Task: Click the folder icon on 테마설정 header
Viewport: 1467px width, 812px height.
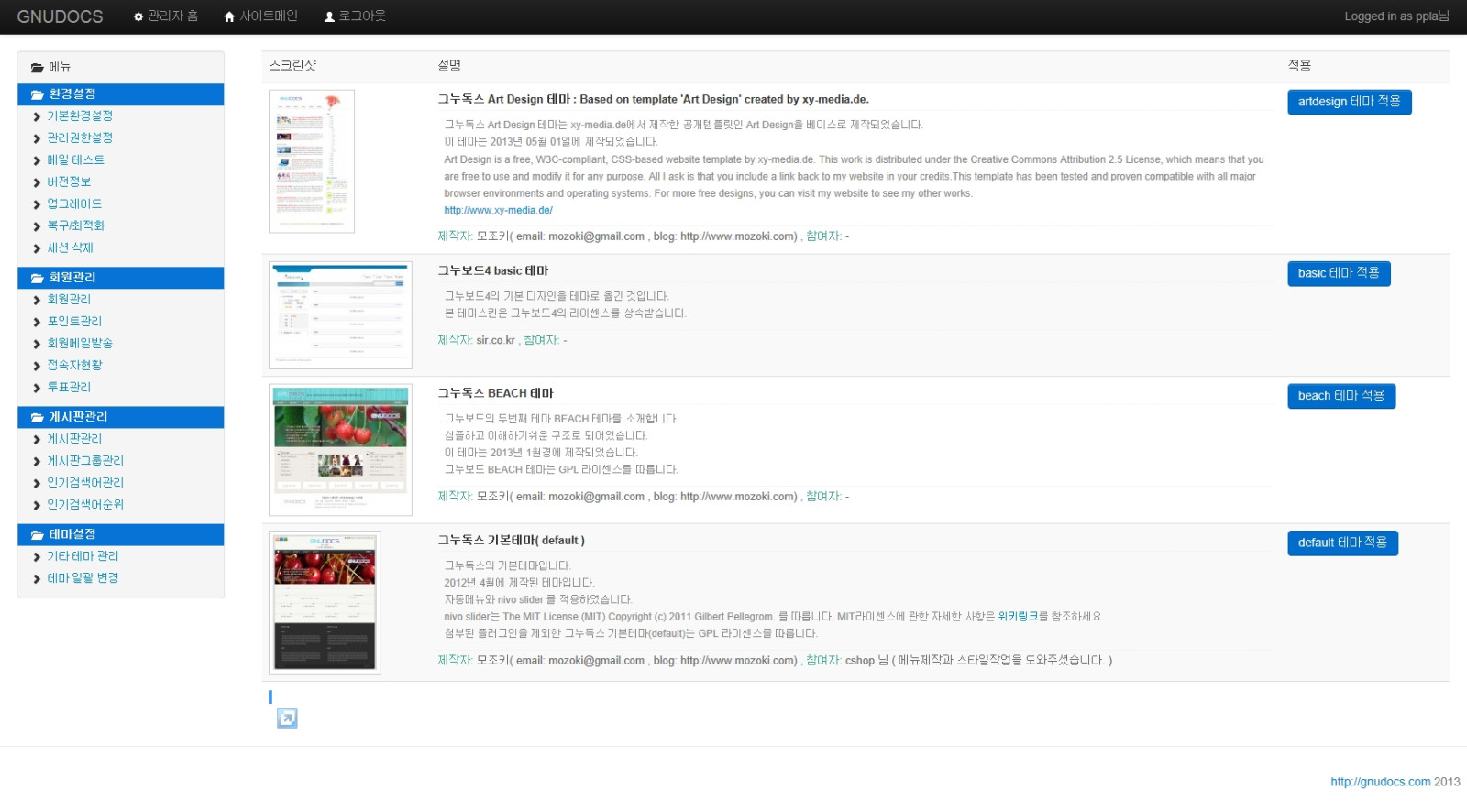Action: 38,534
